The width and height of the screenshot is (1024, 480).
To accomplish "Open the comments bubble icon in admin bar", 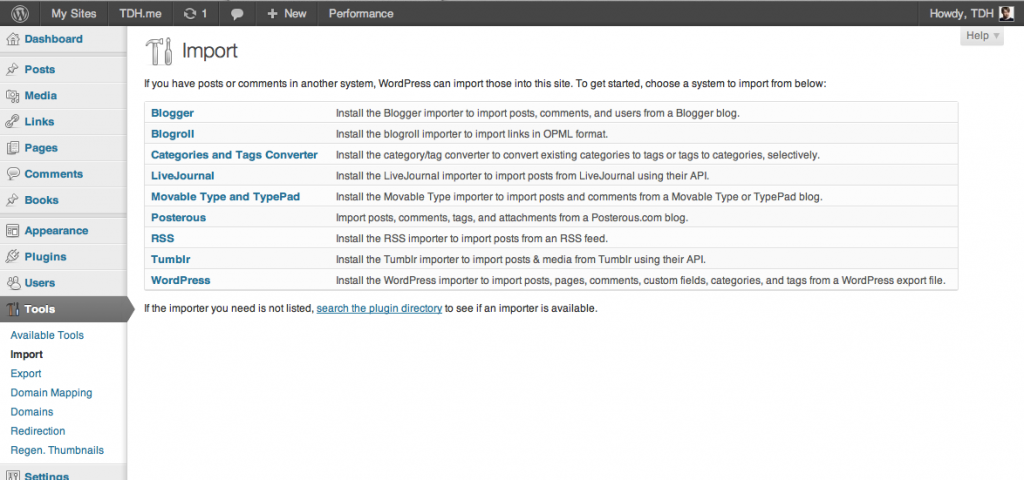I will coord(237,14).
